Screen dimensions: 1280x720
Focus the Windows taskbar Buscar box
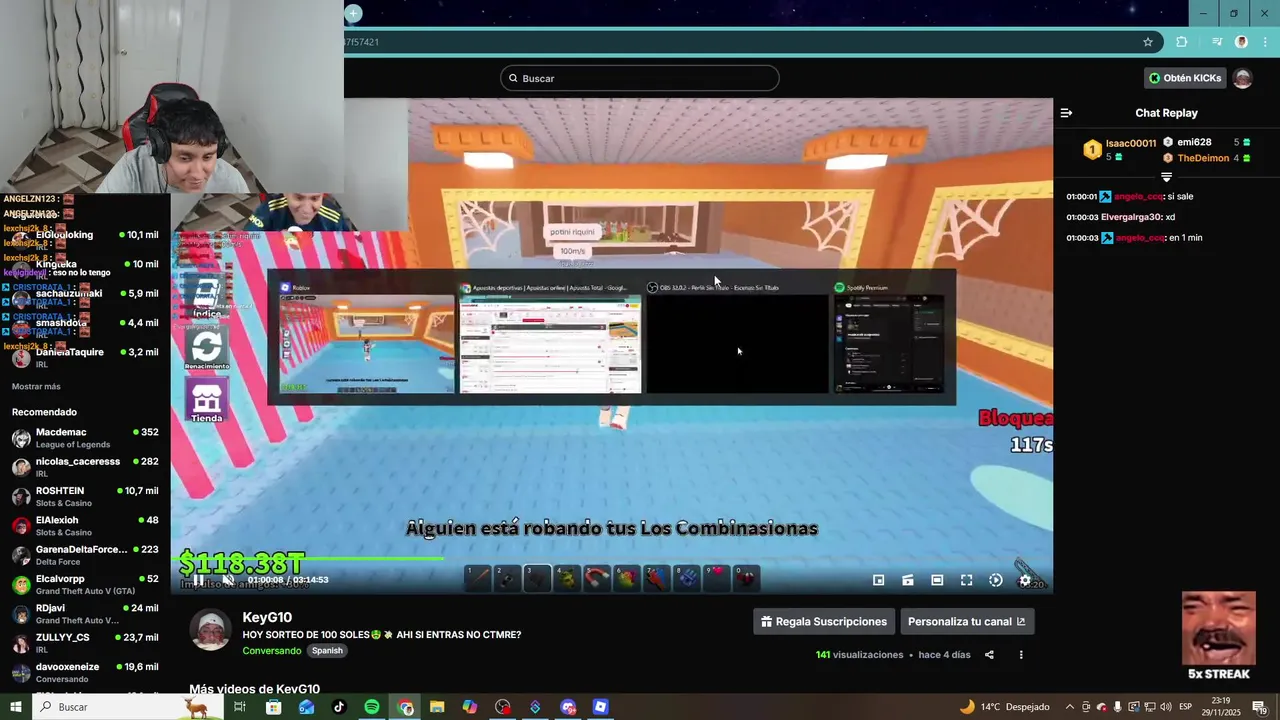pyautogui.click(x=129, y=707)
